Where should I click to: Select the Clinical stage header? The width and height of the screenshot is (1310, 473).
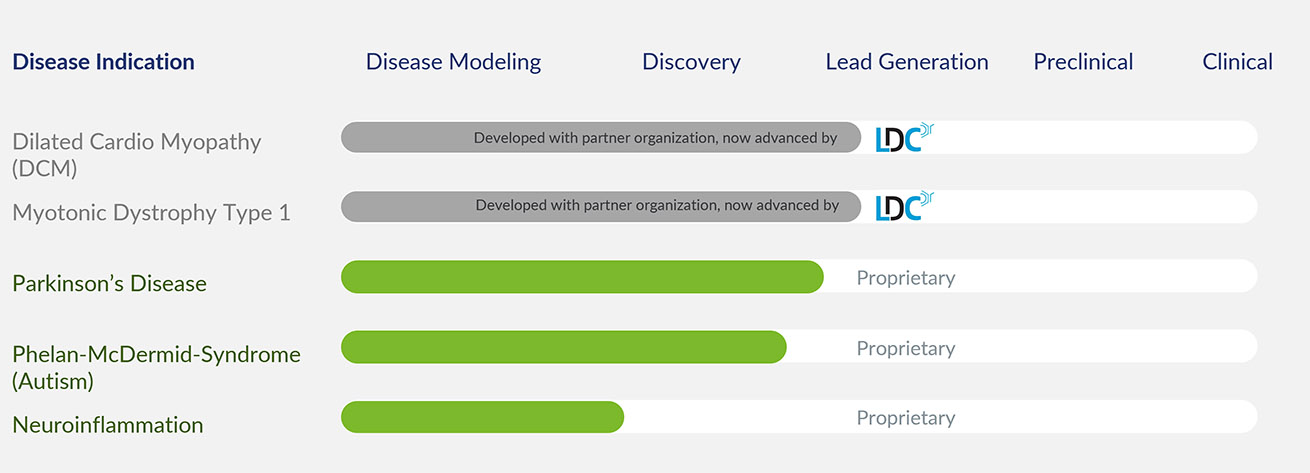coord(1237,62)
